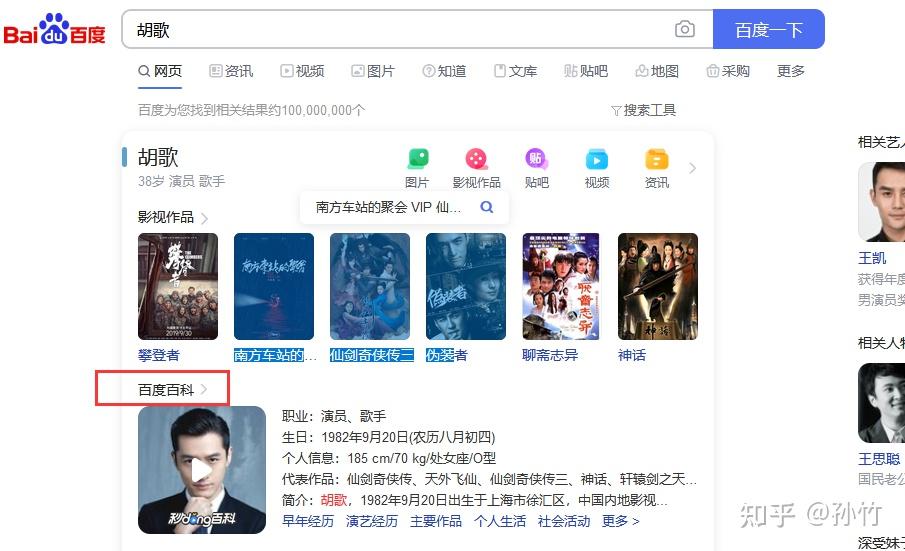Click the 仙剑奇侠传三 title link

point(372,355)
